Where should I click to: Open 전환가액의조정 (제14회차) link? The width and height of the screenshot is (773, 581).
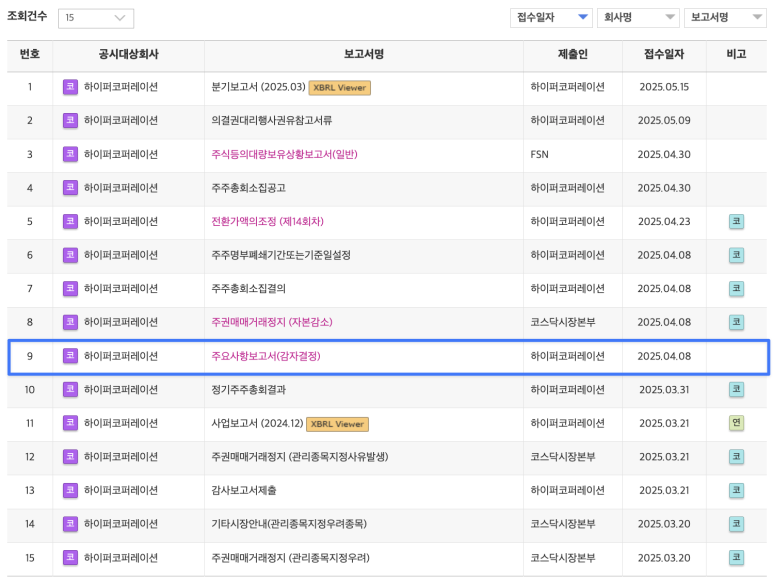[268, 222]
